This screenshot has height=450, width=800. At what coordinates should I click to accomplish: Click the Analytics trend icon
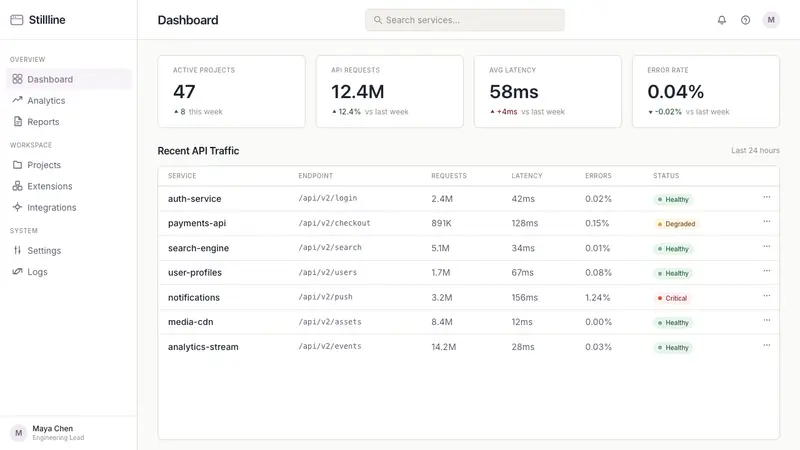click(17, 100)
